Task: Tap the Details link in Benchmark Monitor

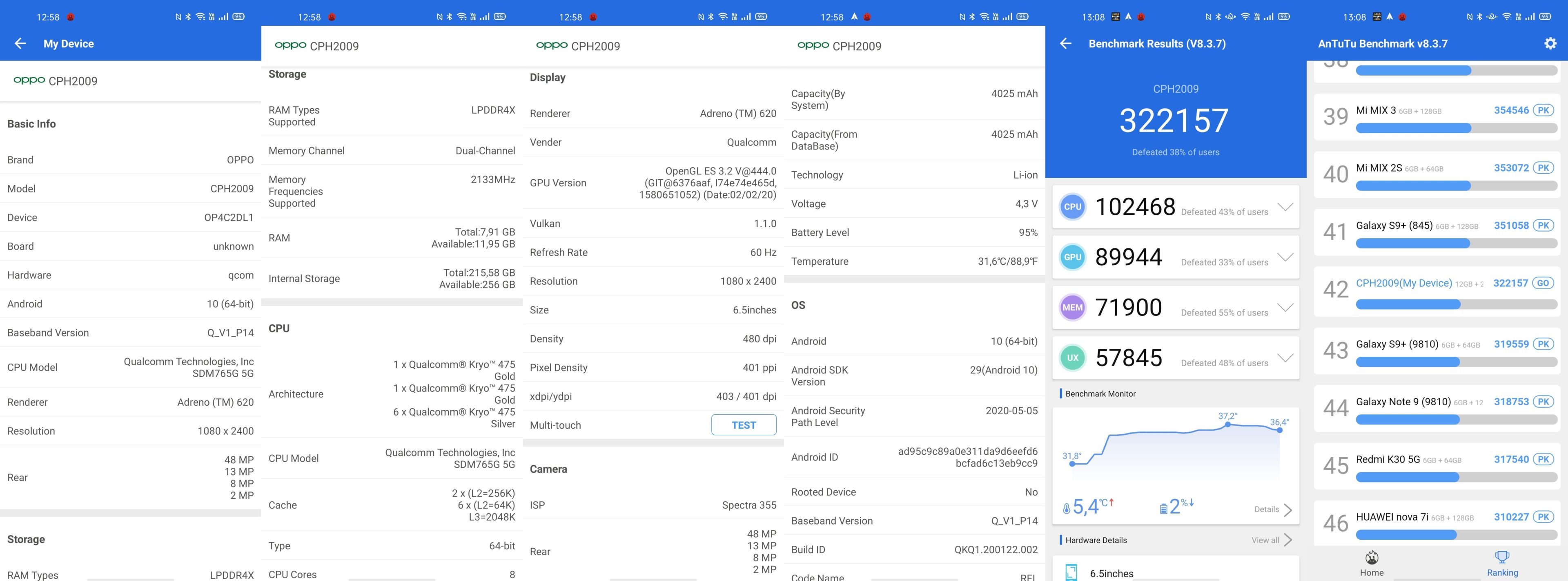Action: [1266, 509]
